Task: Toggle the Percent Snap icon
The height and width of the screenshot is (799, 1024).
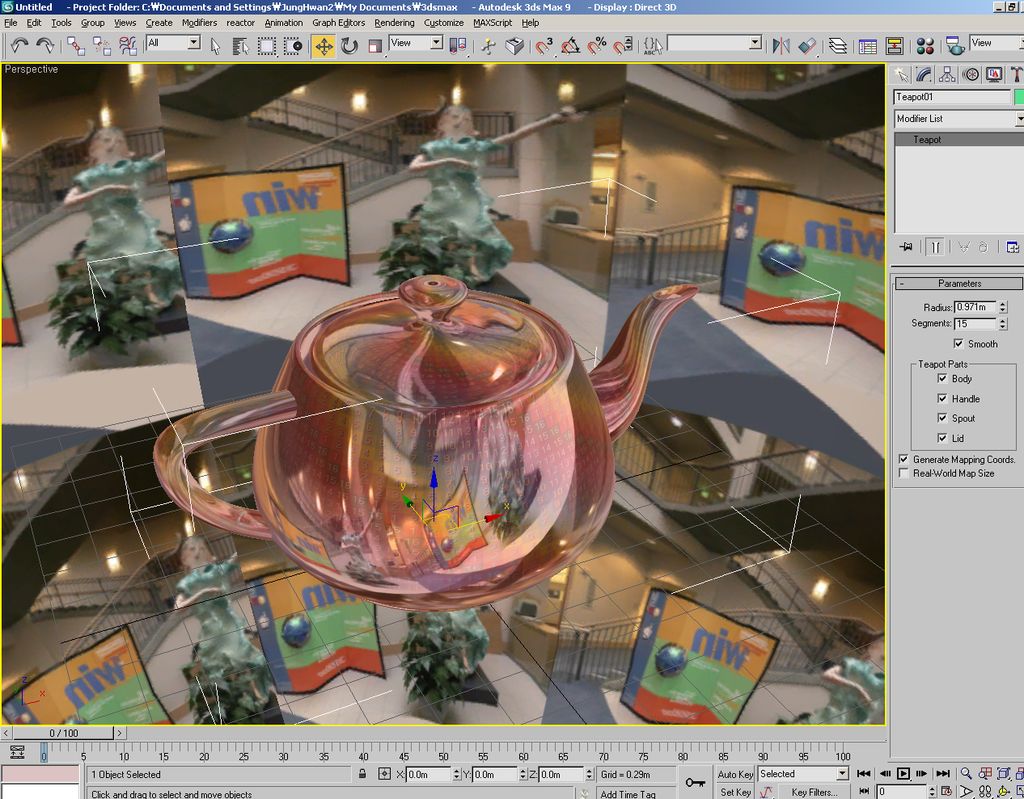Action: pos(596,45)
